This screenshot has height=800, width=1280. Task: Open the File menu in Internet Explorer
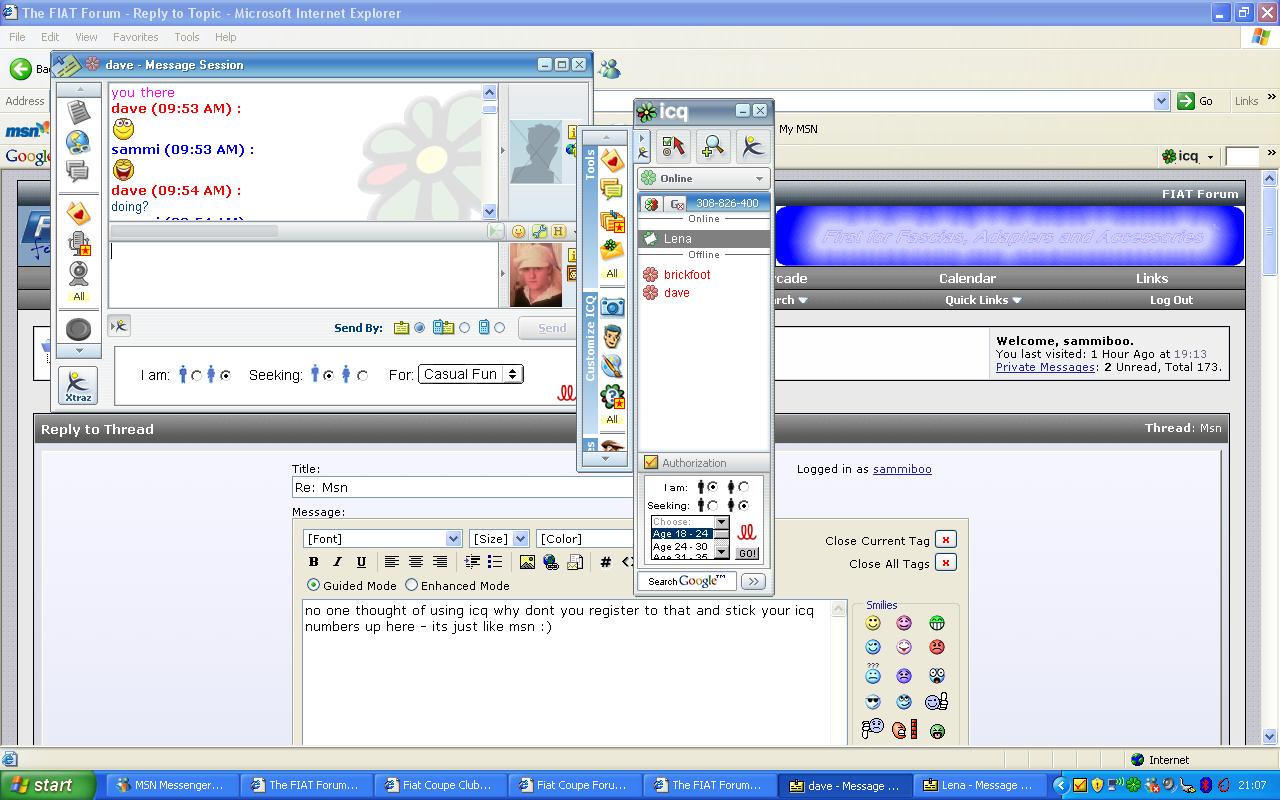(x=17, y=37)
